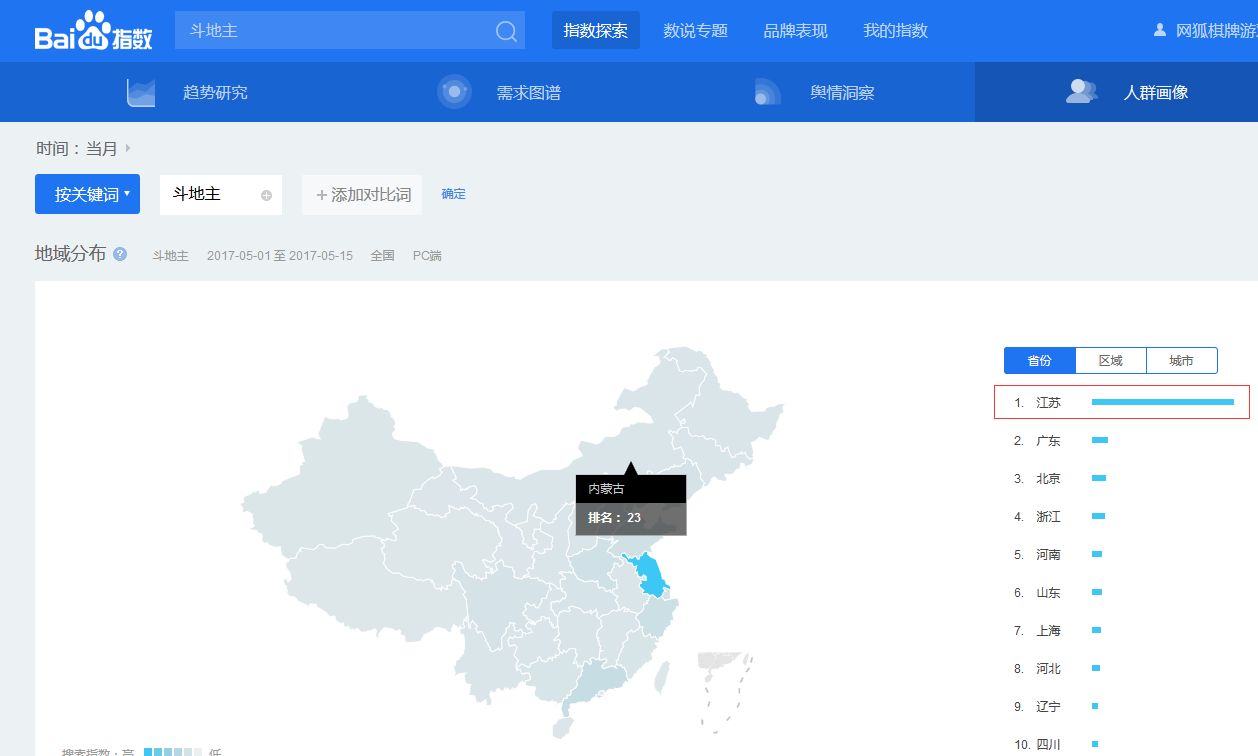Open the 按关键词 dropdown
This screenshot has height=756, width=1258.
pyautogui.click(x=87, y=194)
